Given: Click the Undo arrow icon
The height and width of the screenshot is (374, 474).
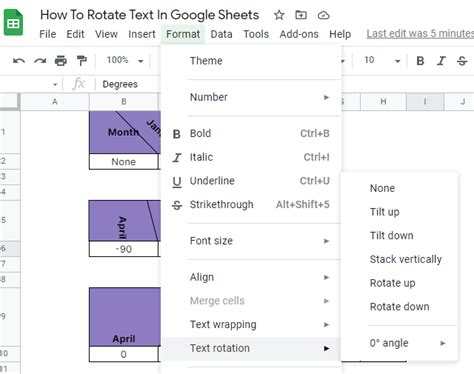Looking at the screenshot, I should (x=19, y=61).
